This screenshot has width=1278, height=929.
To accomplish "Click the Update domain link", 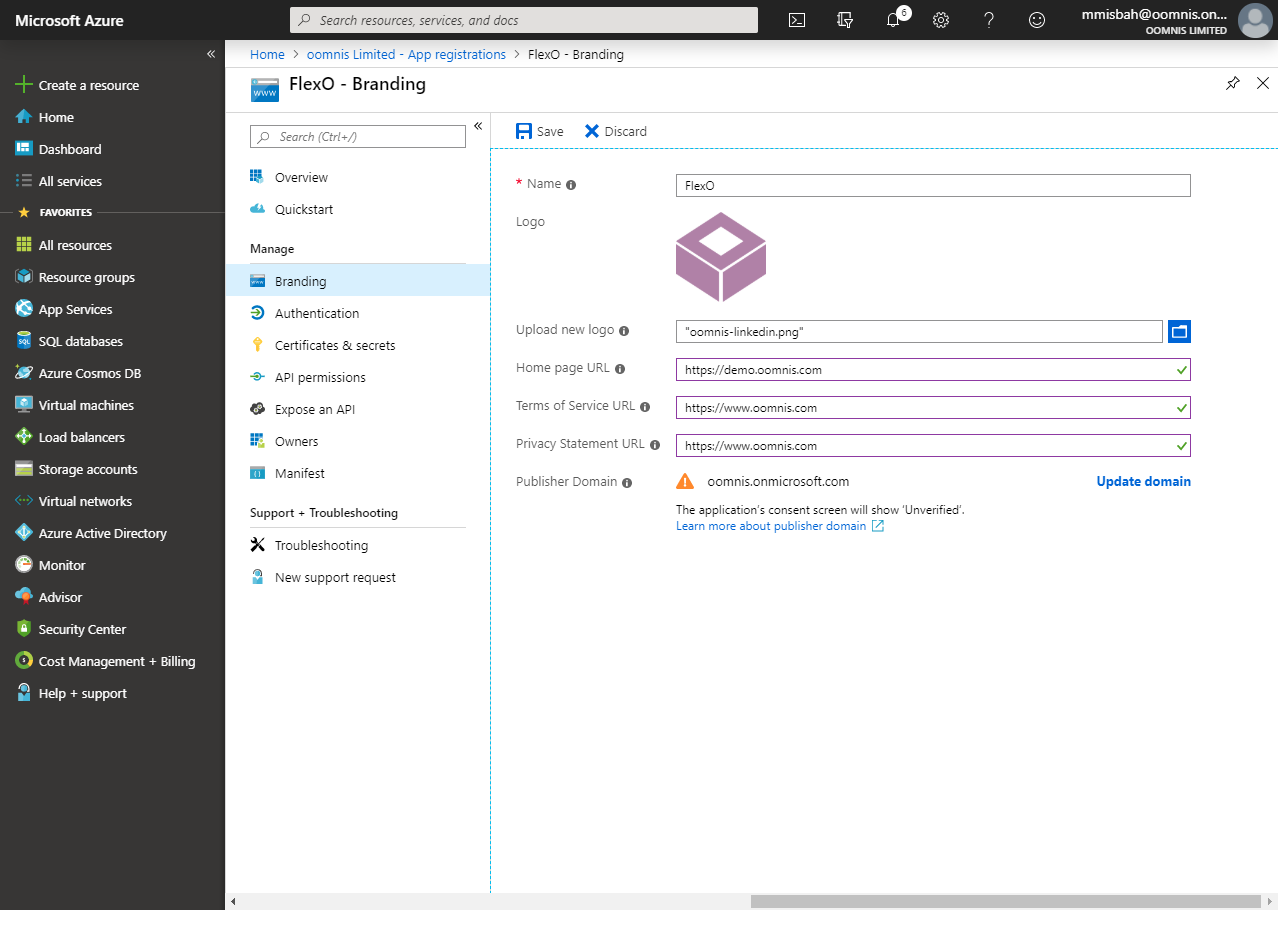I will [x=1143, y=481].
